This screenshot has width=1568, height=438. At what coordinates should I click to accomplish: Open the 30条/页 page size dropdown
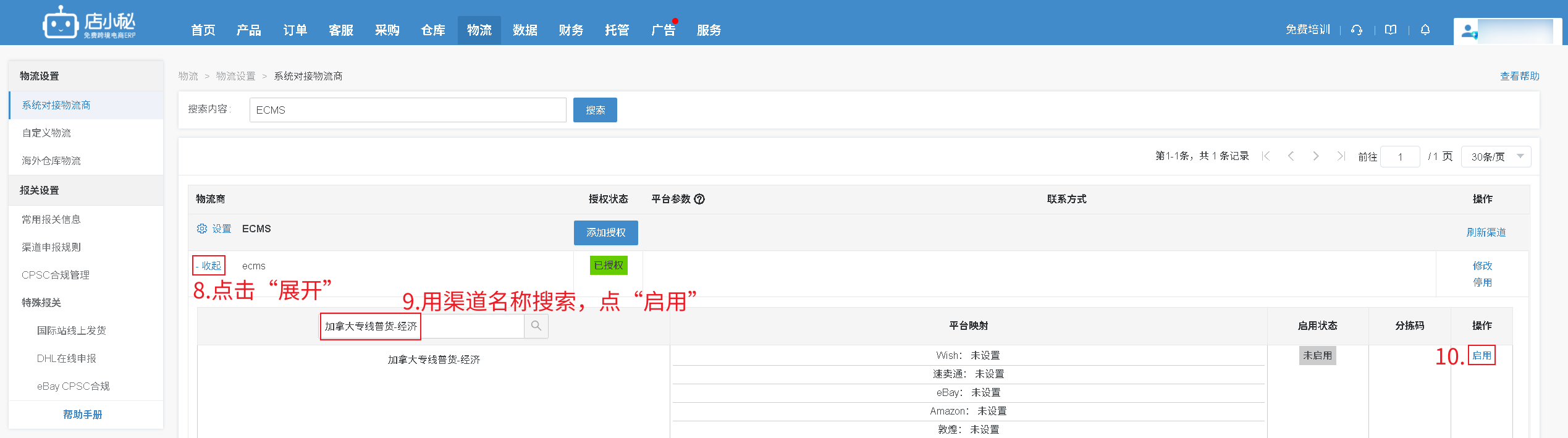point(1496,156)
